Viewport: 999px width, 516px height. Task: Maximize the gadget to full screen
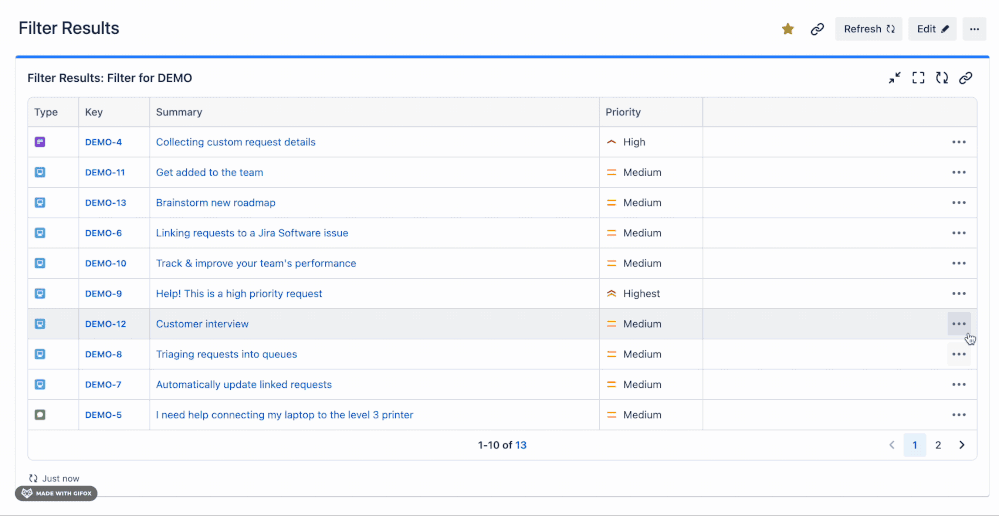918,78
